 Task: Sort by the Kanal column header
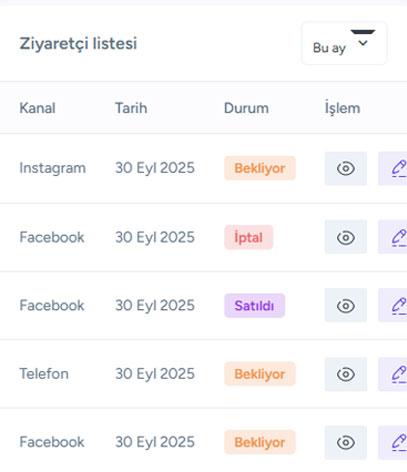pos(37,108)
